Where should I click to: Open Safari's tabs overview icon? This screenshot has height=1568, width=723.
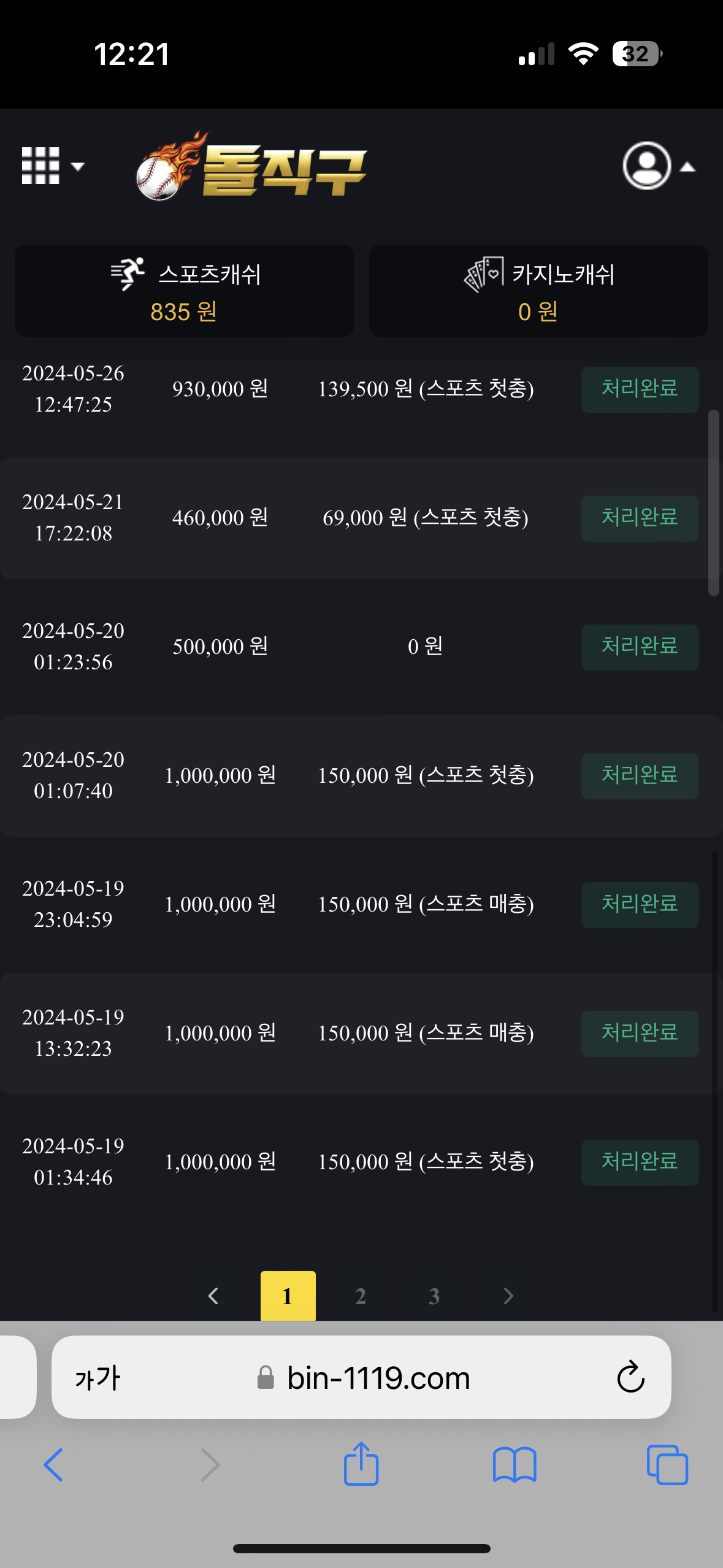(x=667, y=1465)
